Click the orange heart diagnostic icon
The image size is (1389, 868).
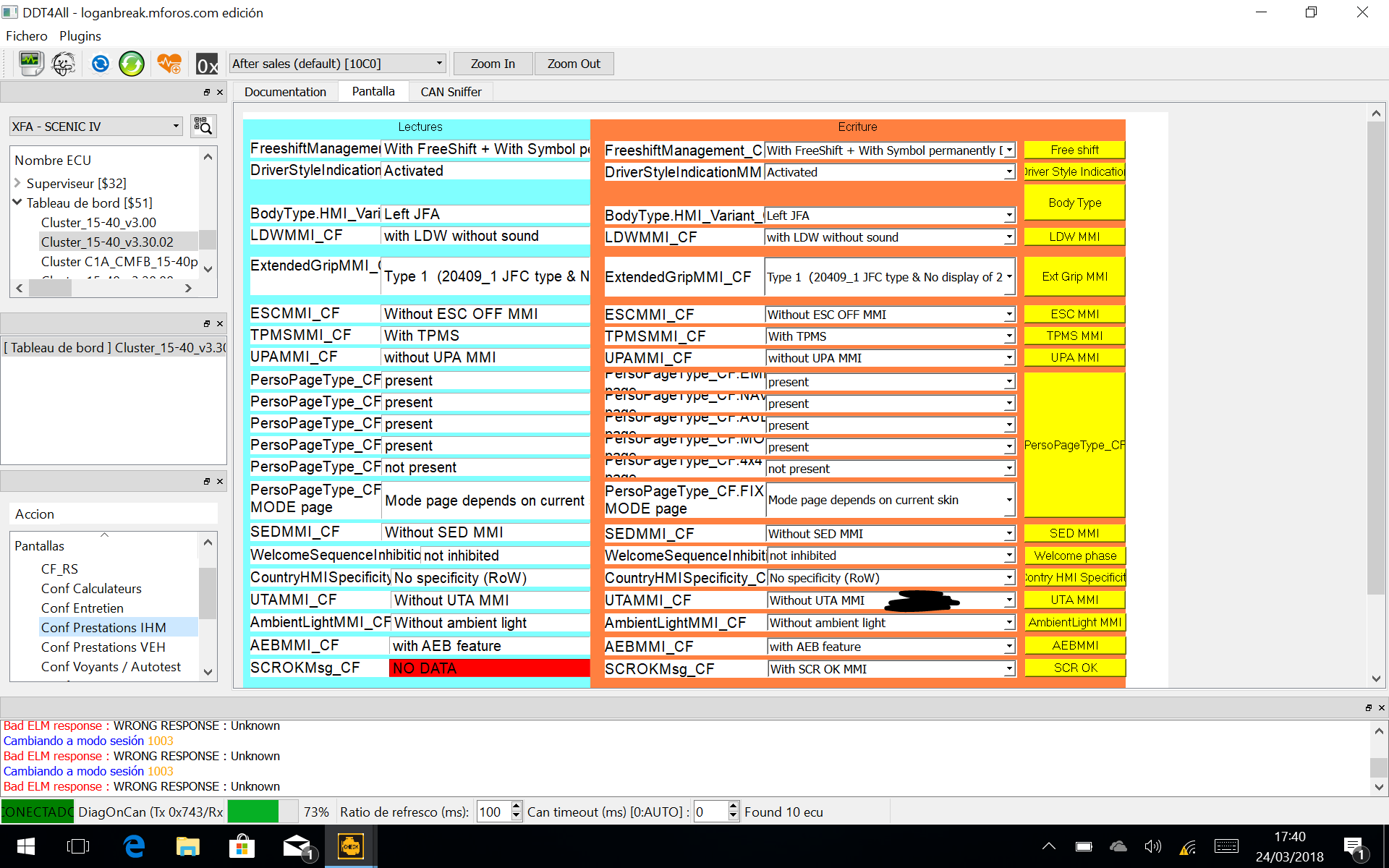[169, 64]
